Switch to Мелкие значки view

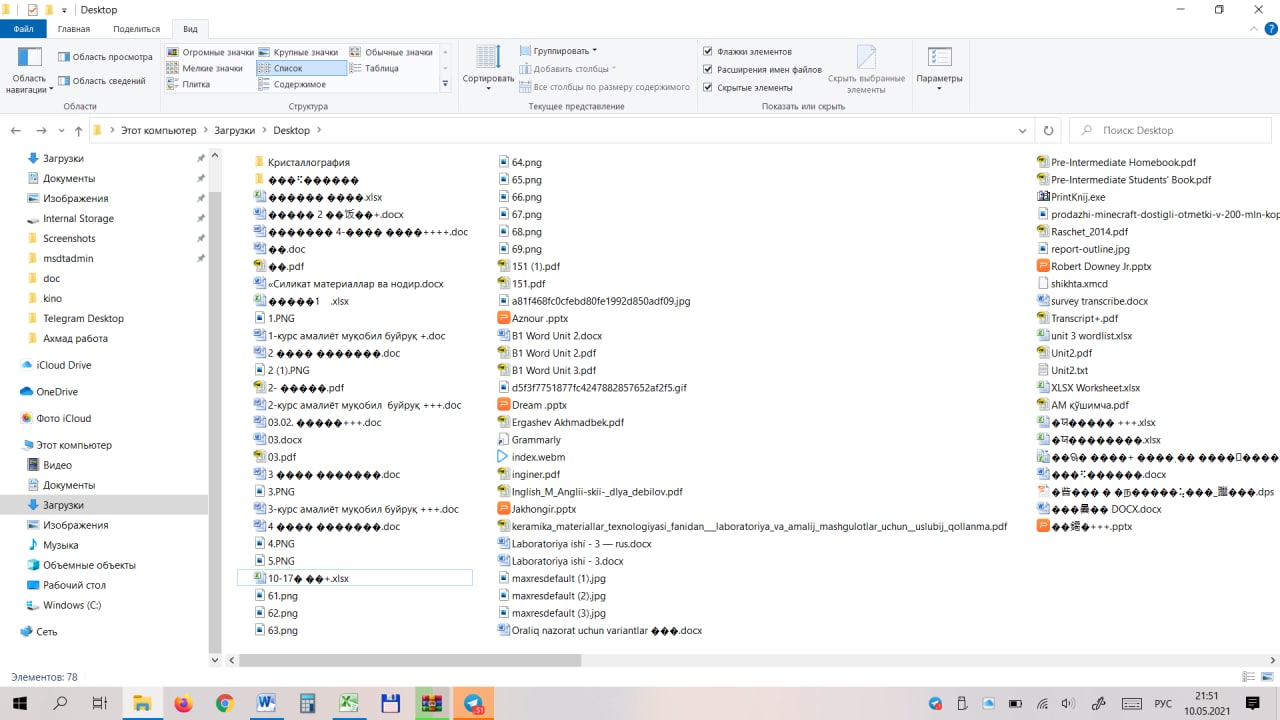[x=205, y=68]
